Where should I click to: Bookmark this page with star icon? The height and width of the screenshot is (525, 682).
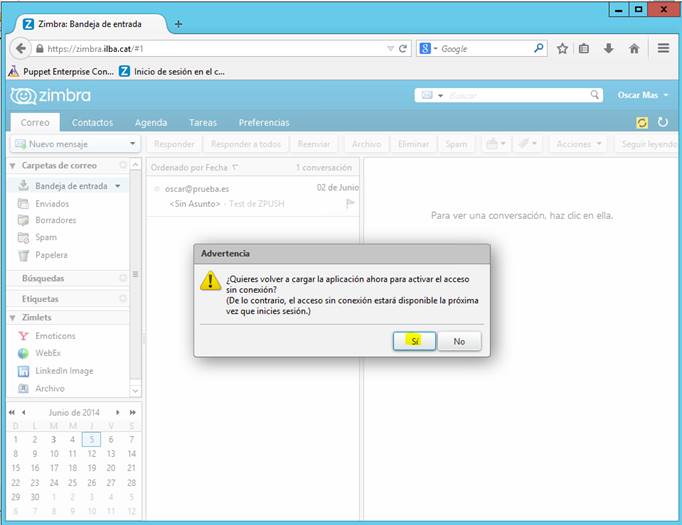click(562, 49)
